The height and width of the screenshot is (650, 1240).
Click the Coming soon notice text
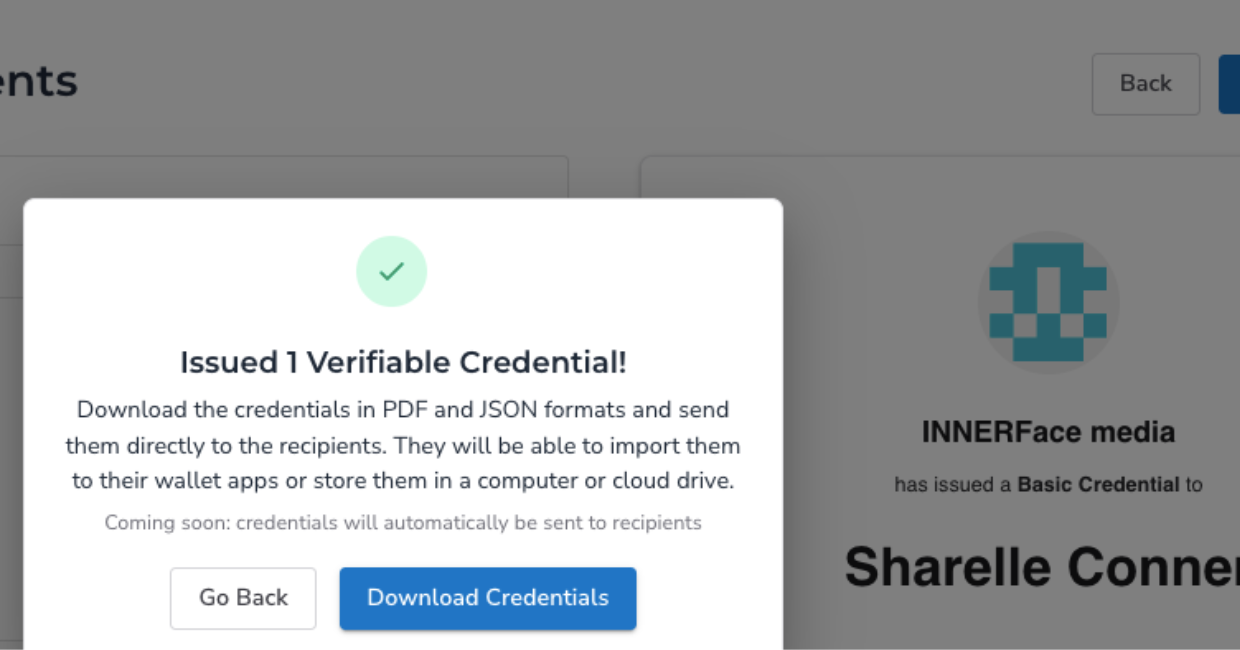pyautogui.click(x=402, y=522)
